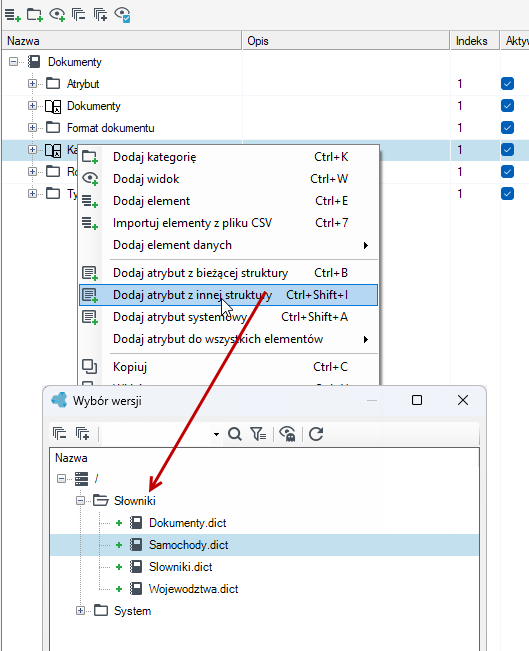
Task: Click the Opis column header
Action: pos(346,41)
